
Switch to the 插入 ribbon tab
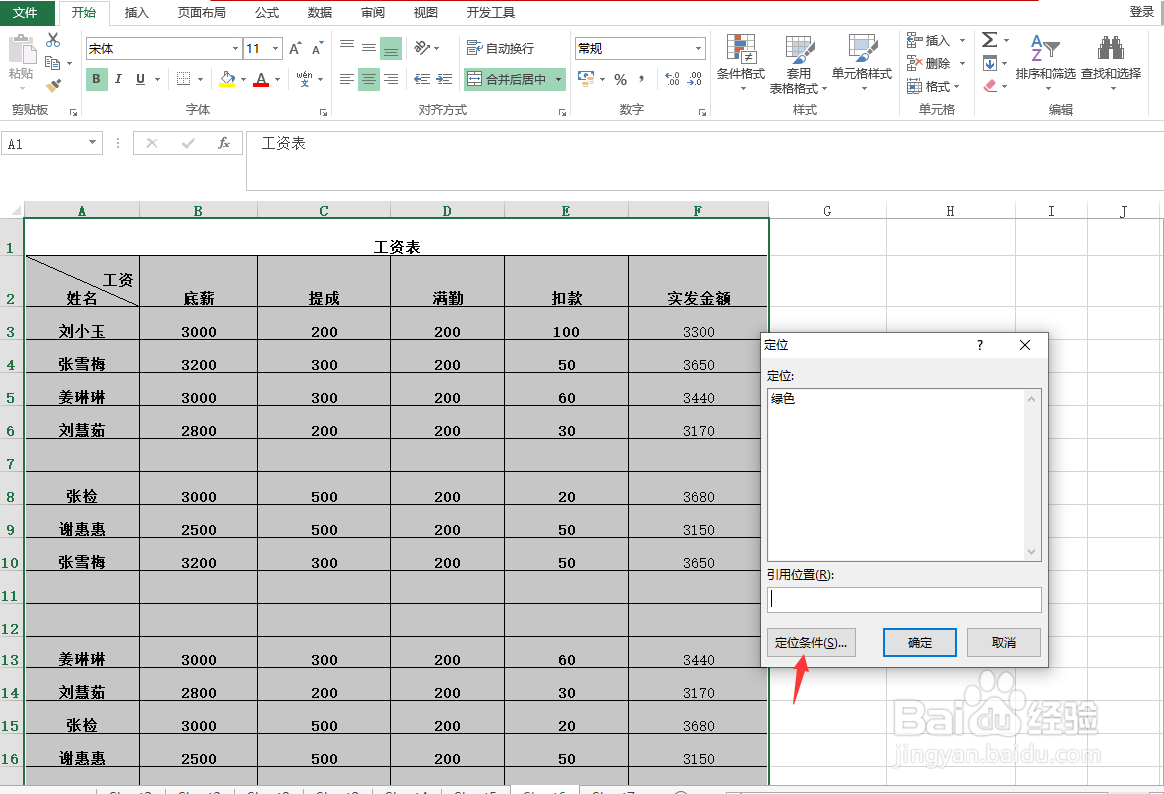137,13
